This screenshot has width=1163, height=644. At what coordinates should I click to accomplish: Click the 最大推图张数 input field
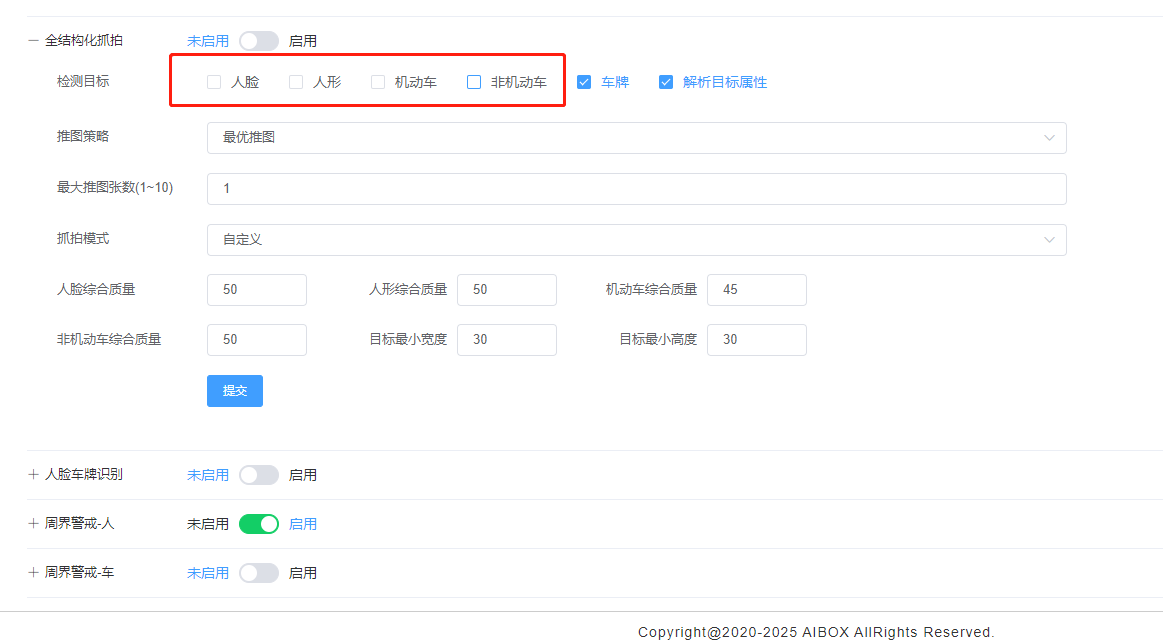[636, 188]
